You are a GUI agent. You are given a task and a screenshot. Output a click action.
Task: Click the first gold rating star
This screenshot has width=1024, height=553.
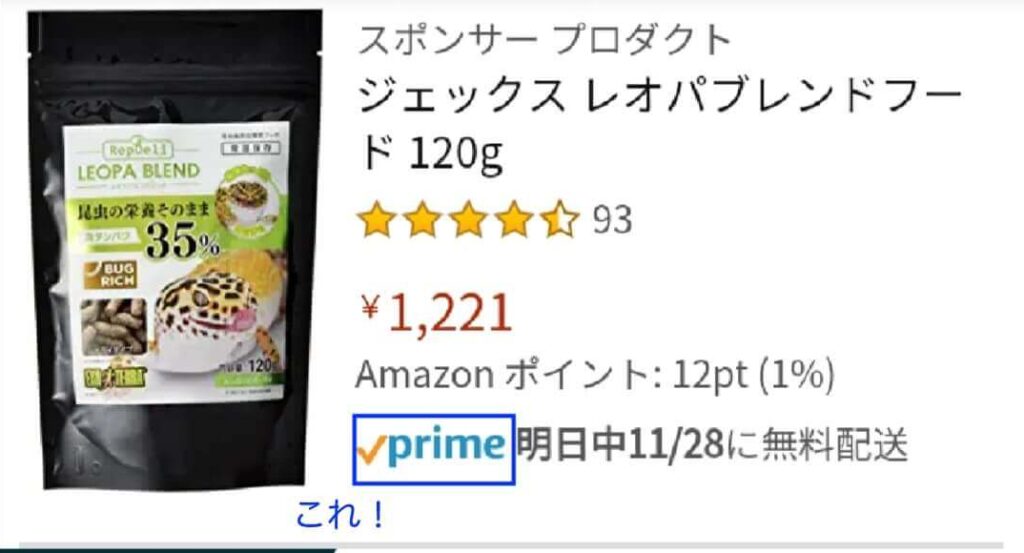pyautogui.click(x=377, y=219)
